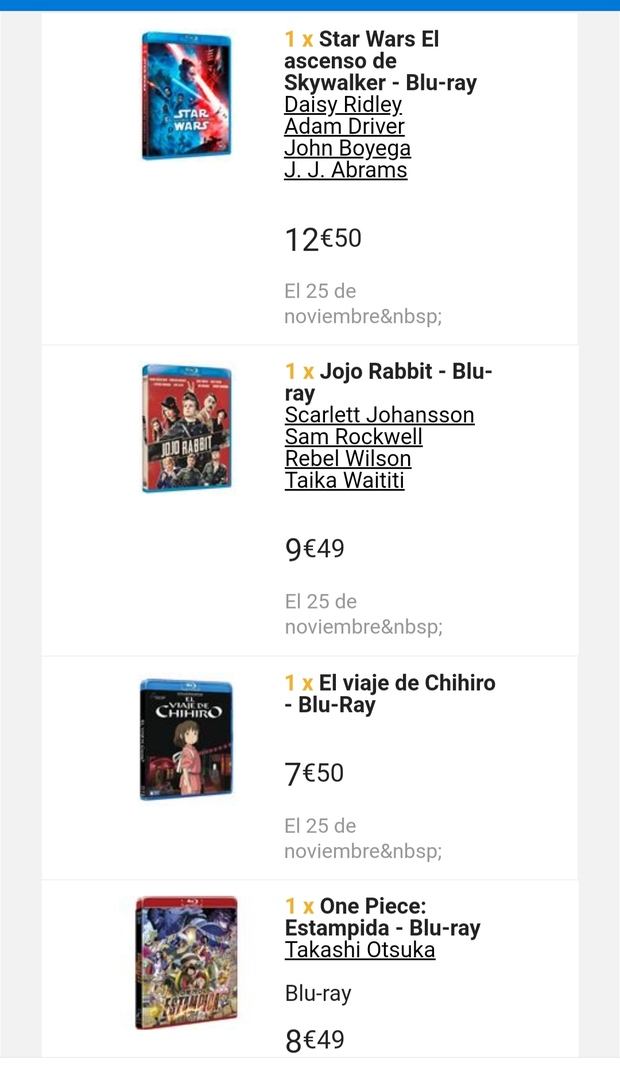Open the Star Wars Blu-ray cover image
Viewport: 620px width, 1080px height.
pyautogui.click(x=187, y=96)
